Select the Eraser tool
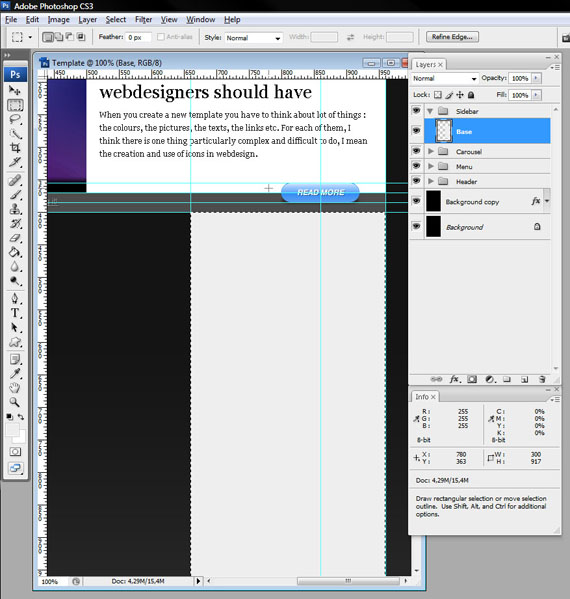The image size is (570, 599). (15, 238)
